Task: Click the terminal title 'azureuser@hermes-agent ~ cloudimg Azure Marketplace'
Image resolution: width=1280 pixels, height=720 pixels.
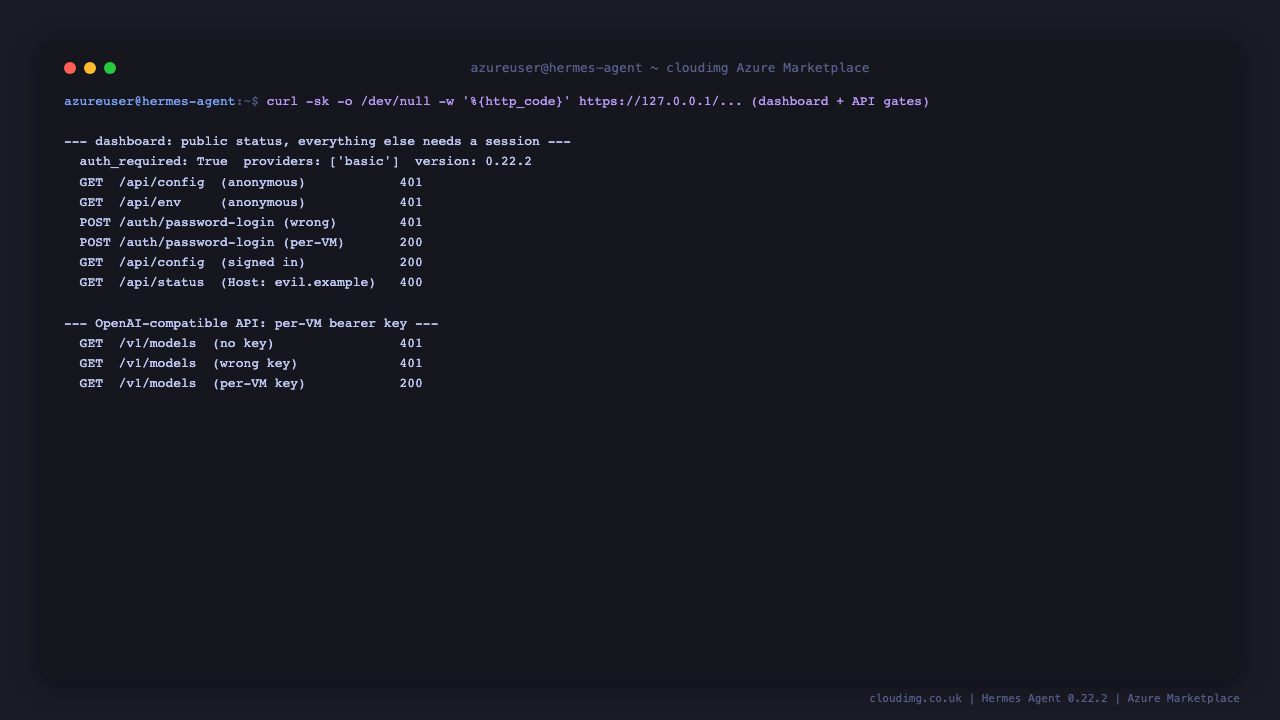Action: click(x=670, y=68)
